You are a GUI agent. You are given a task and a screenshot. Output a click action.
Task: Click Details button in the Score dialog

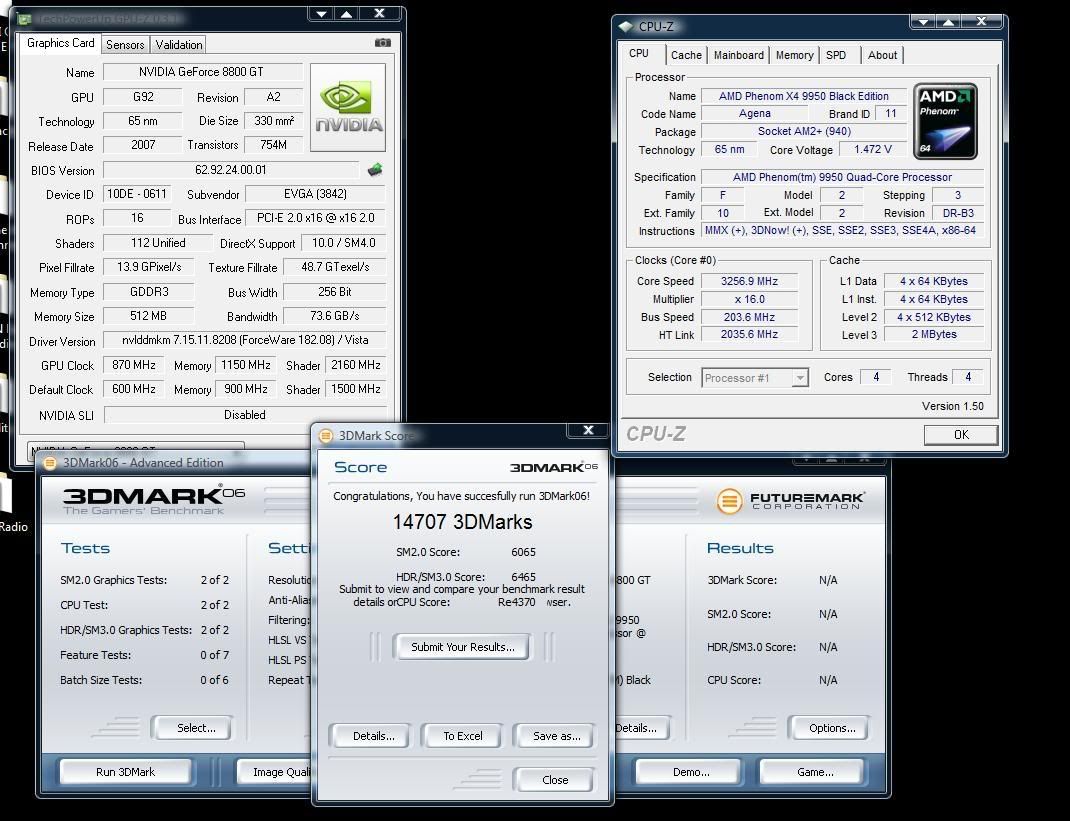pos(373,736)
